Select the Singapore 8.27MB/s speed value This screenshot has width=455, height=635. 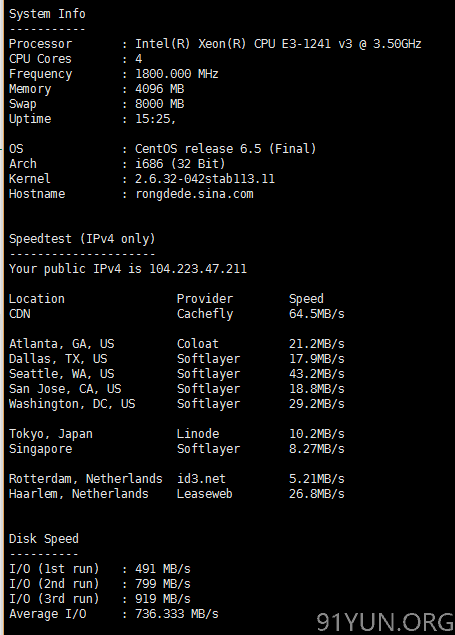coord(317,449)
